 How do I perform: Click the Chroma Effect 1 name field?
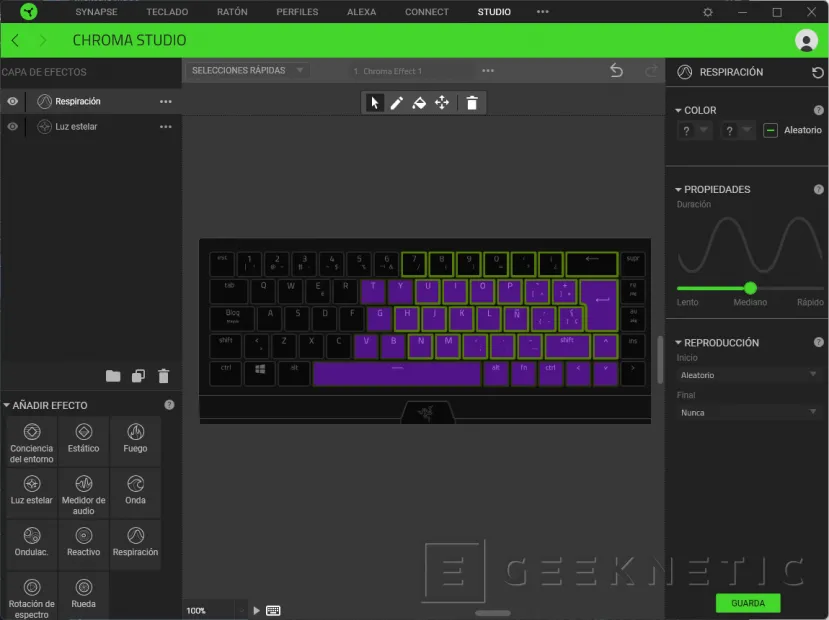pyautogui.click(x=410, y=71)
